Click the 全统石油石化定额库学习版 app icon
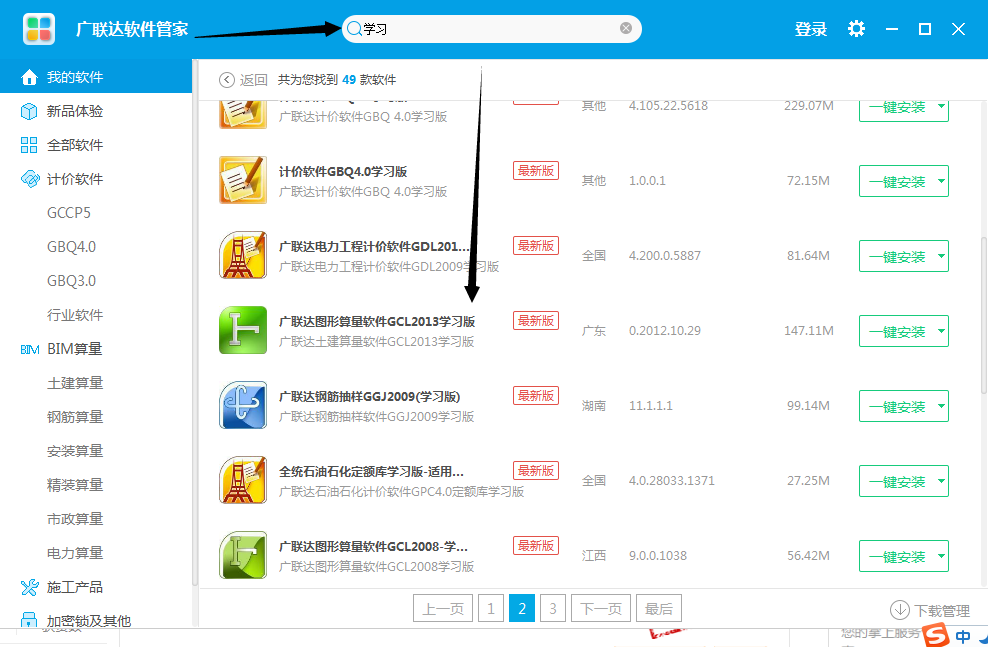Screen dimensions: 988x647 (x=243, y=480)
